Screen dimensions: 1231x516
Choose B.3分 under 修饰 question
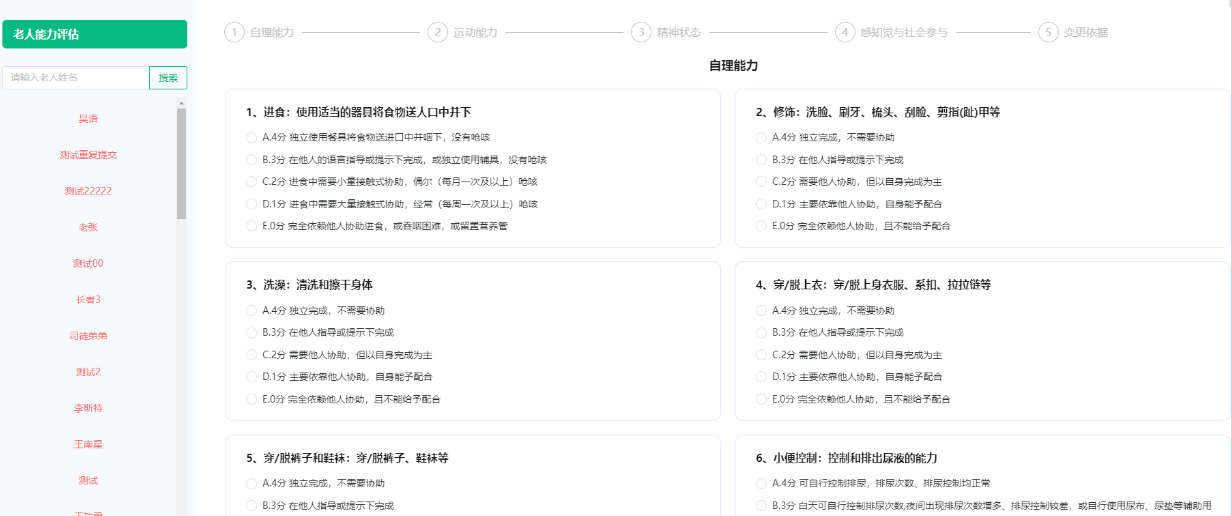tap(761, 159)
